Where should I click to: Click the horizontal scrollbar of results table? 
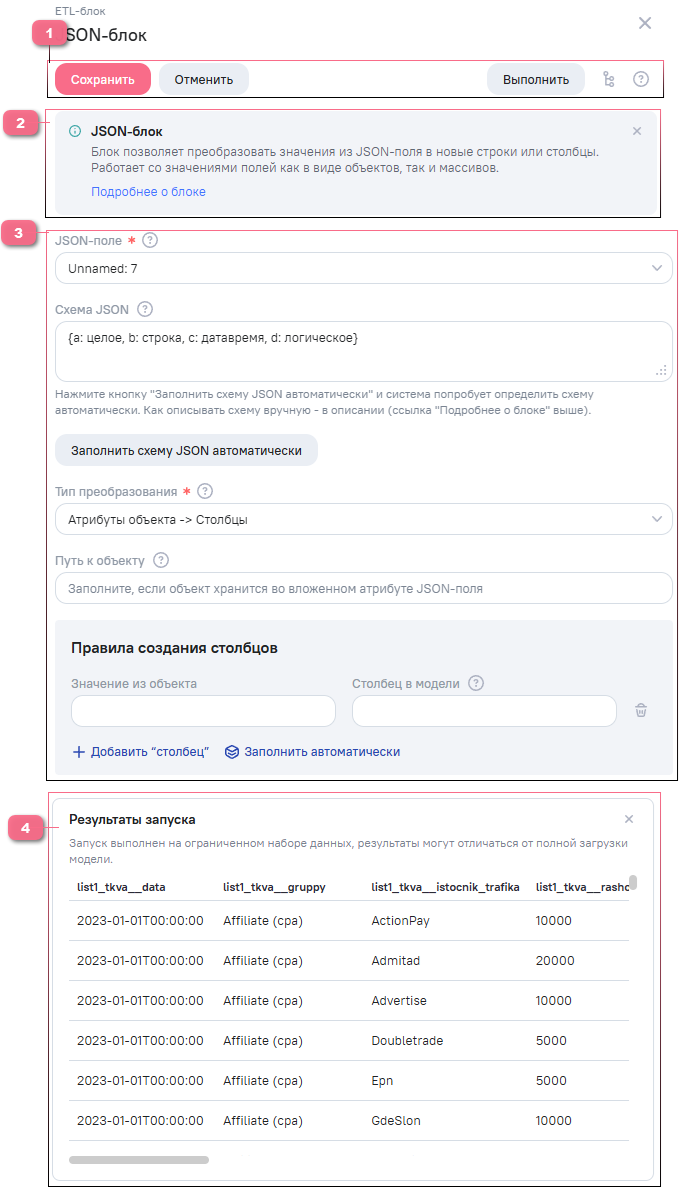[139, 1160]
